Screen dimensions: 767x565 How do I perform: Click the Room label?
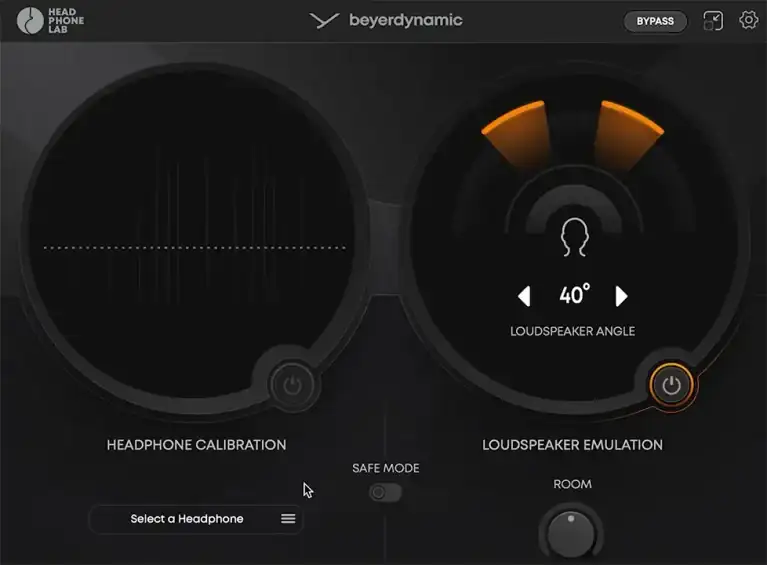pos(572,484)
